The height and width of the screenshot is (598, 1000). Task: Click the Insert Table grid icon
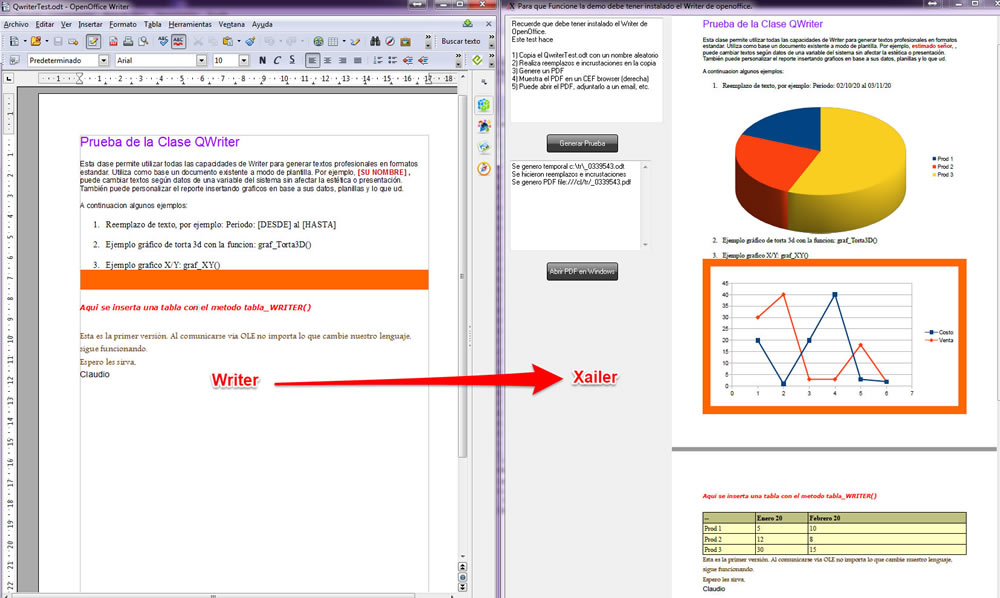[333, 41]
